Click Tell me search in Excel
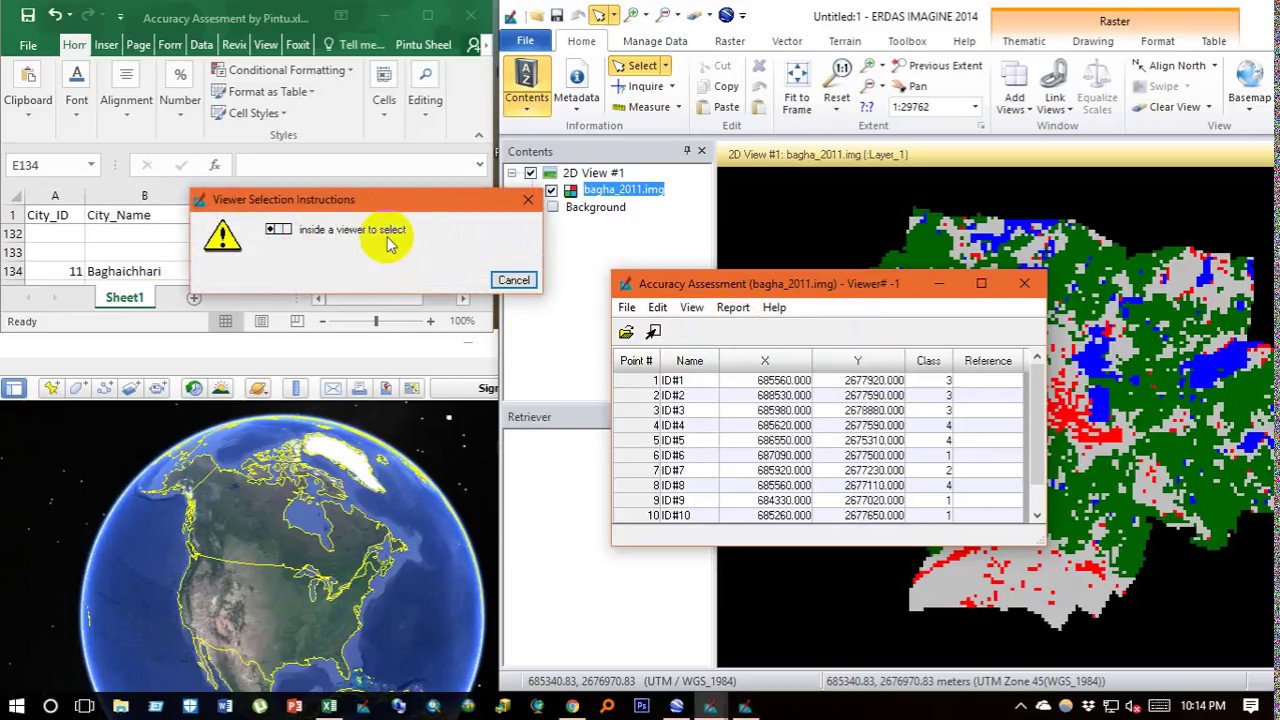The width and height of the screenshot is (1280, 720). pyautogui.click(x=354, y=45)
